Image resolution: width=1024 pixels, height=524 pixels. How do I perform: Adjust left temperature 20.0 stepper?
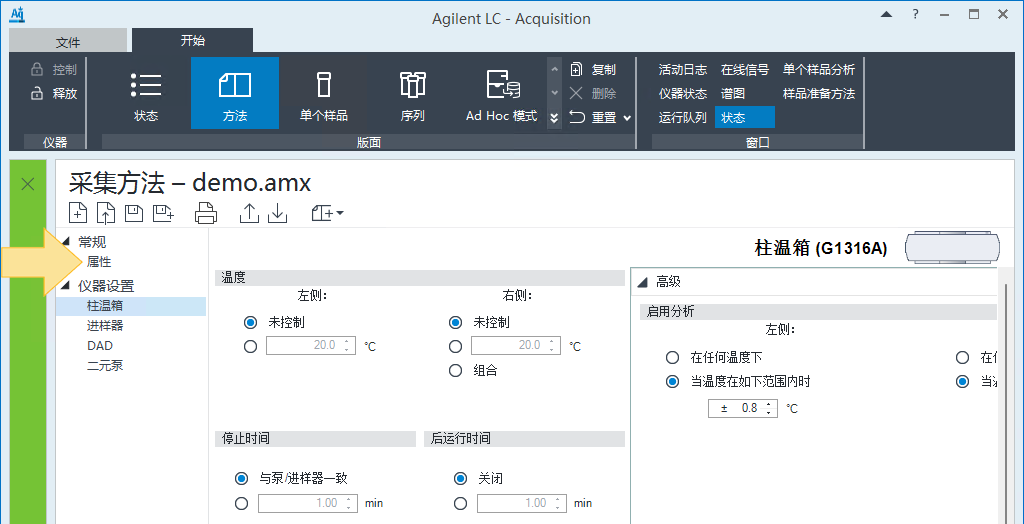click(346, 346)
